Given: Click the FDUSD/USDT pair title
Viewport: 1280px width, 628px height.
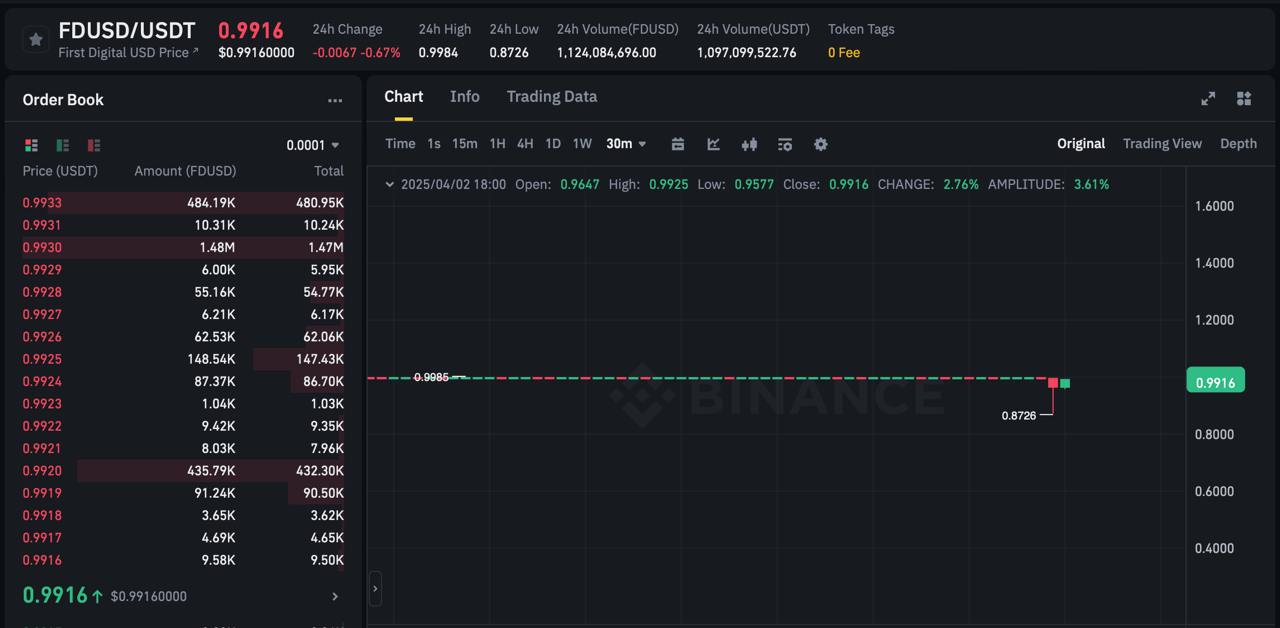Looking at the screenshot, I should coord(127,30).
